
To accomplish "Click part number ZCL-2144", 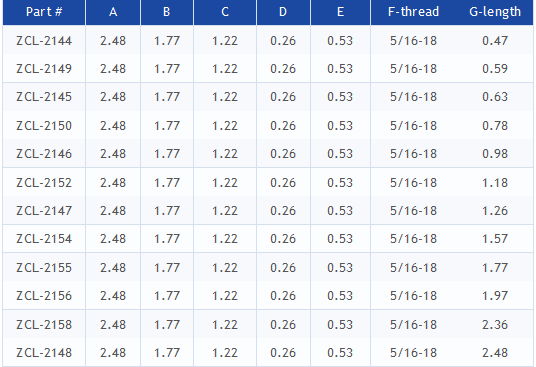I will click(x=44, y=41).
